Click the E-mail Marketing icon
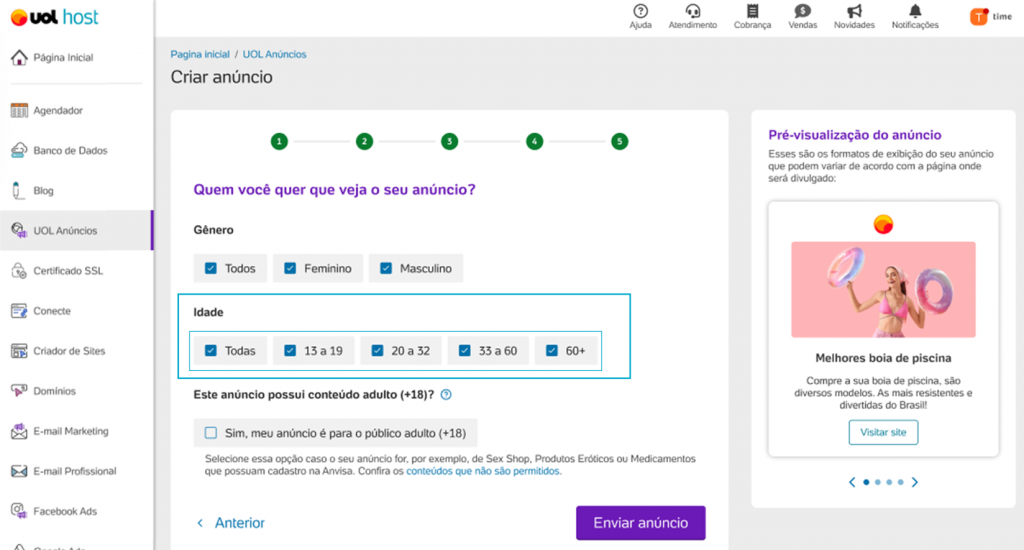Image resolution: width=1024 pixels, height=550 pixels. (x=19, y=431)
